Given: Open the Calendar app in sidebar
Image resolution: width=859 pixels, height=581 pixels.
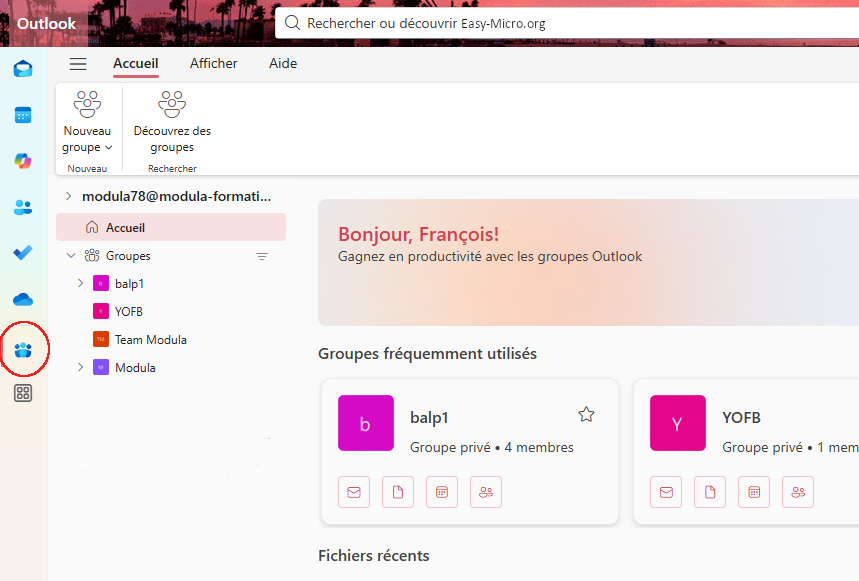Looking at the screenshot, I should [23, 115].
